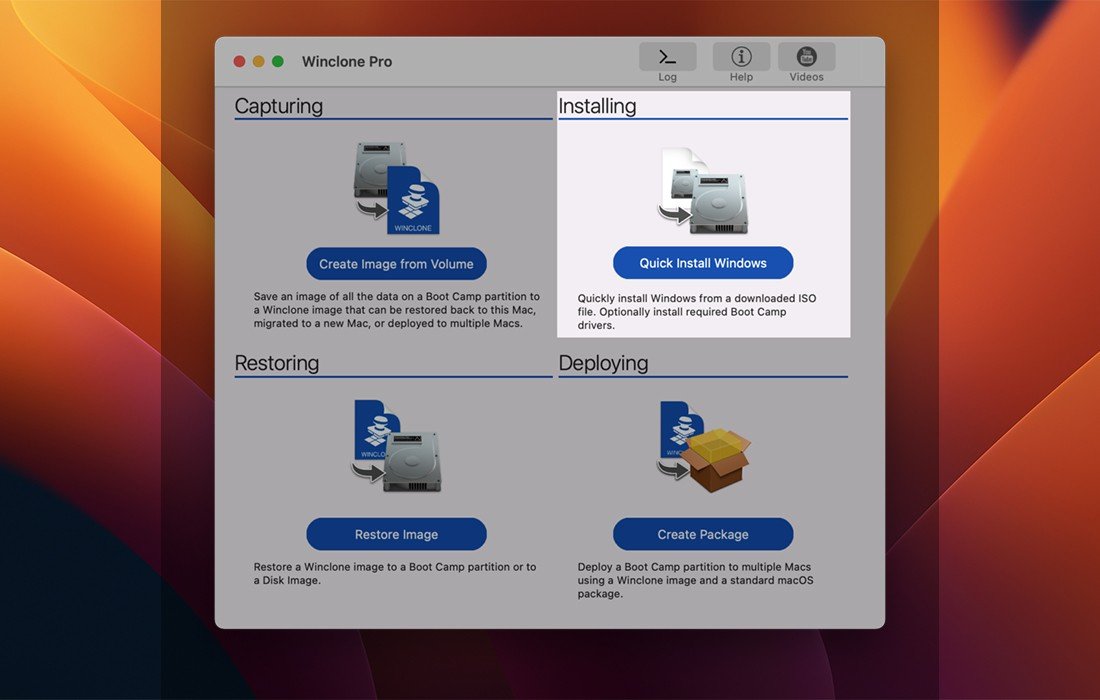
Task: Choose the Create Package button
Action: click(703, 534)
